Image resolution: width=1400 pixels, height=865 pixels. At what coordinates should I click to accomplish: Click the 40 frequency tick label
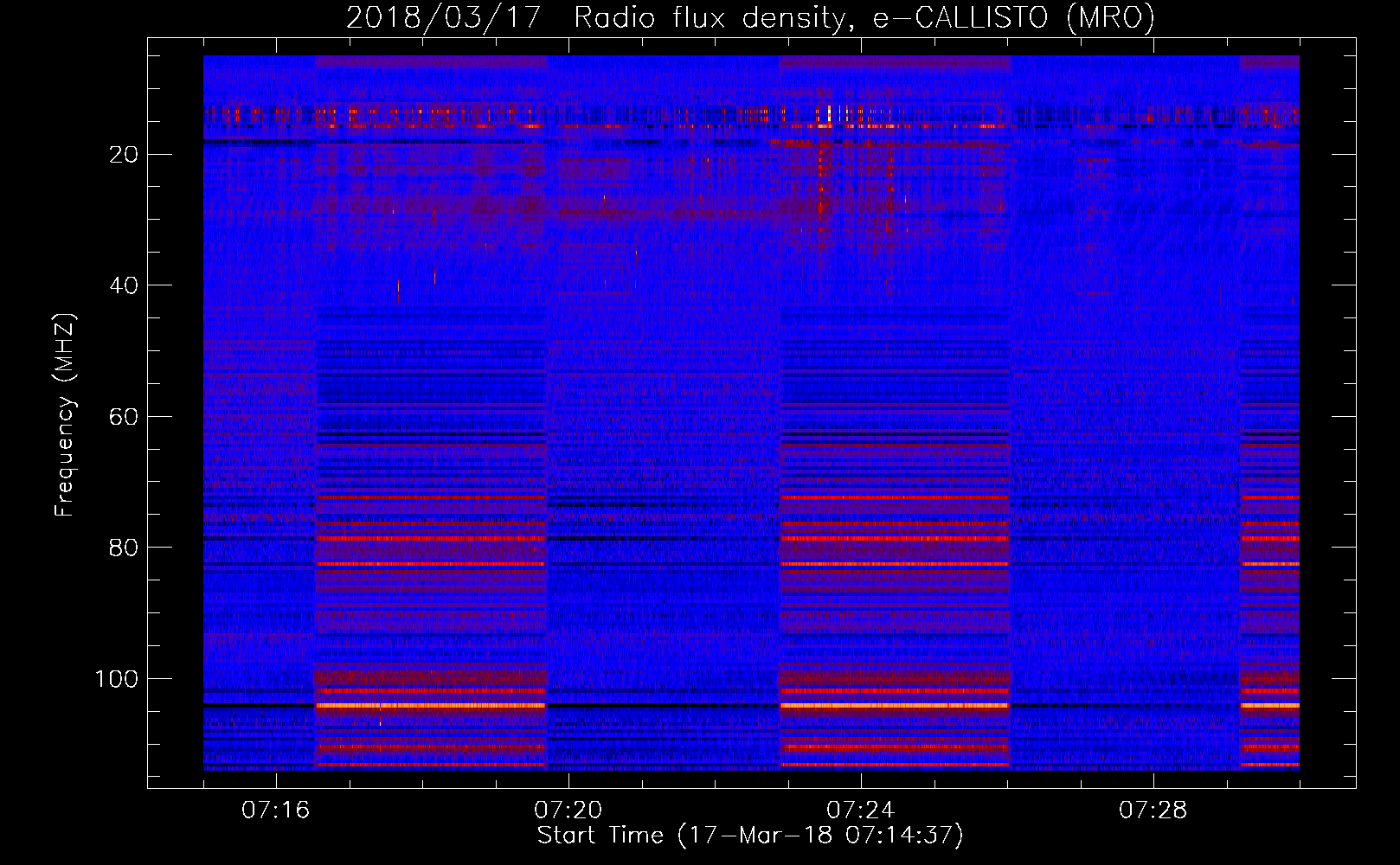[124, 285]
